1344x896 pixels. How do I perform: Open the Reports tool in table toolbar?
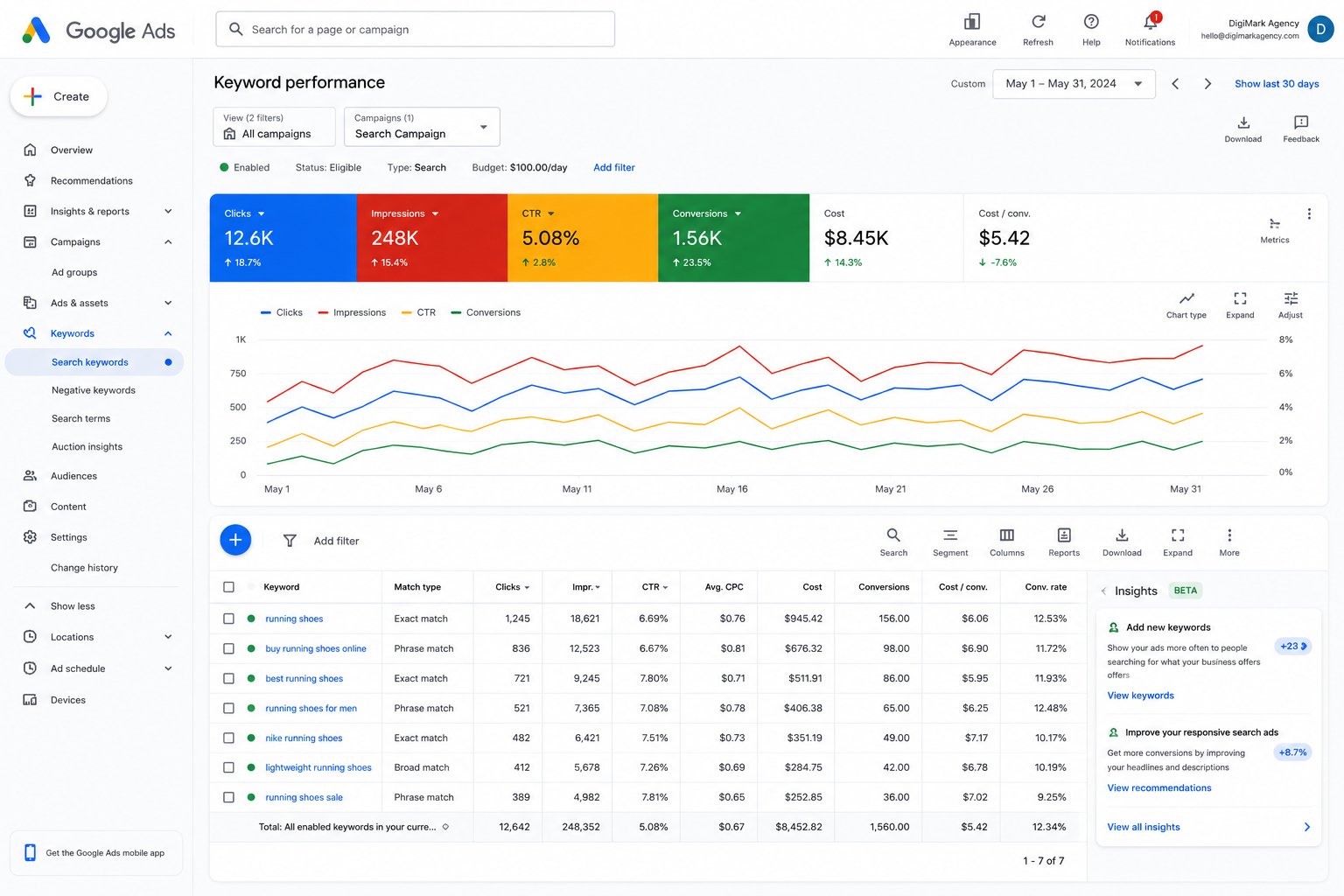click(1064, 535)
